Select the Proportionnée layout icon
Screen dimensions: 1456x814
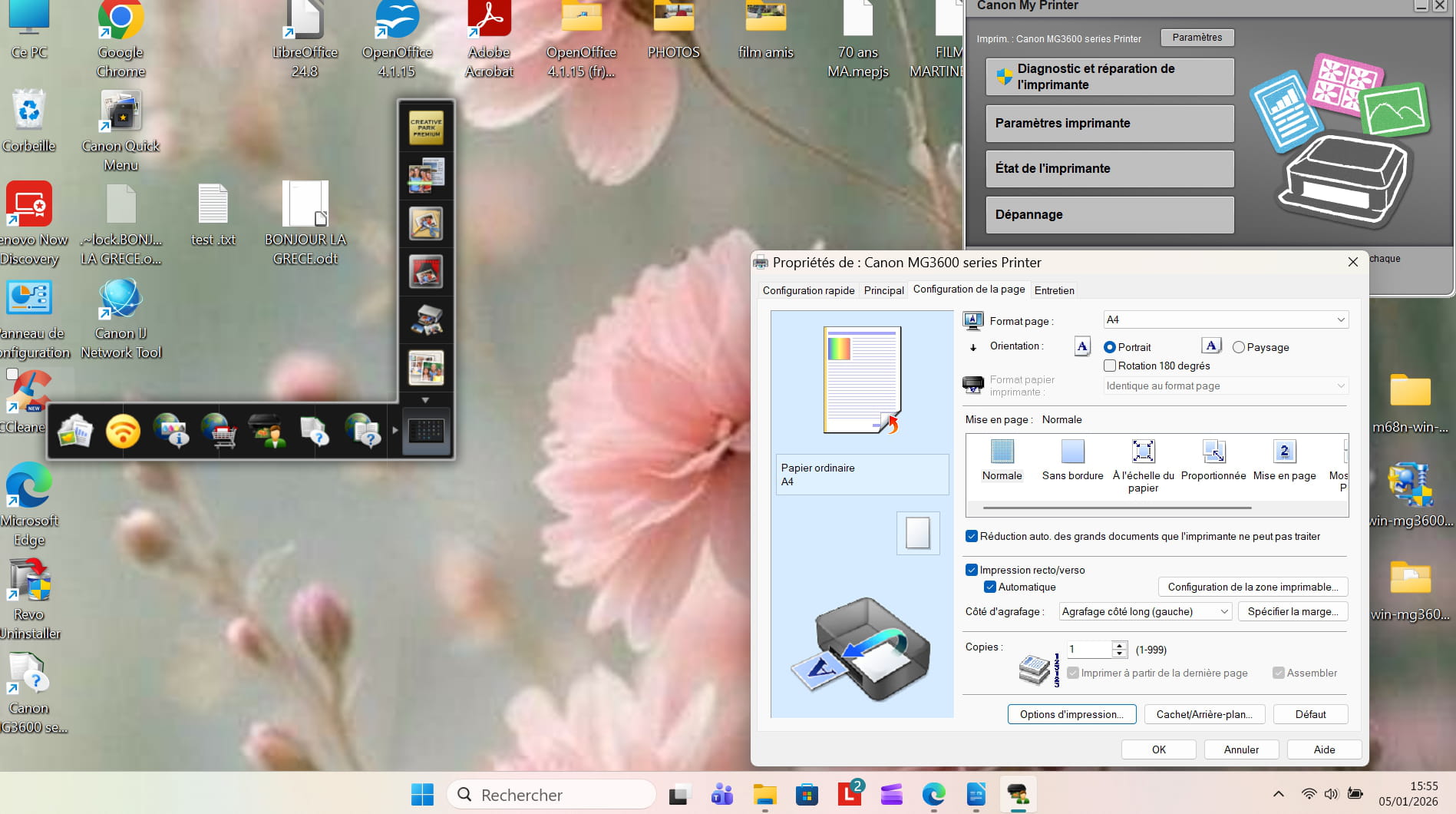tap(1213, 452)
